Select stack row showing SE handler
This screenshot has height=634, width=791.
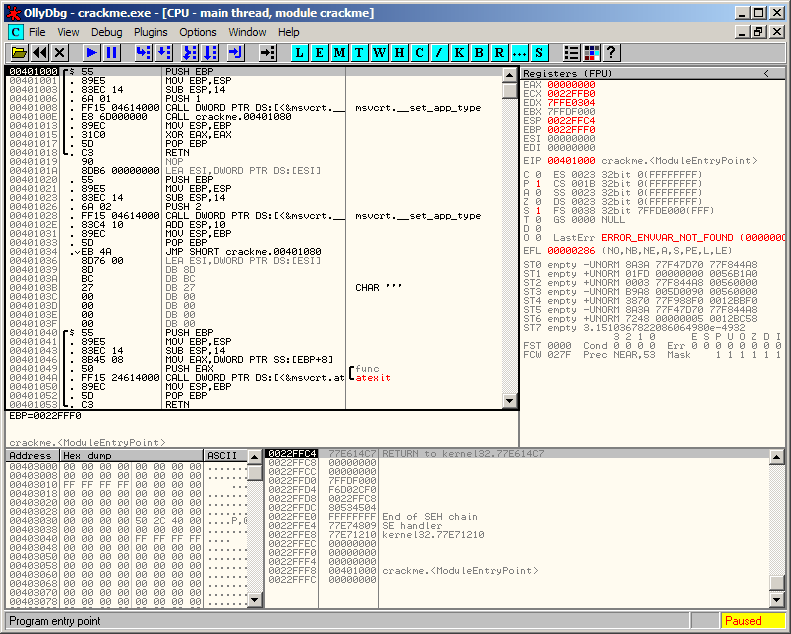pyautogui.click(x=518, y=526)
